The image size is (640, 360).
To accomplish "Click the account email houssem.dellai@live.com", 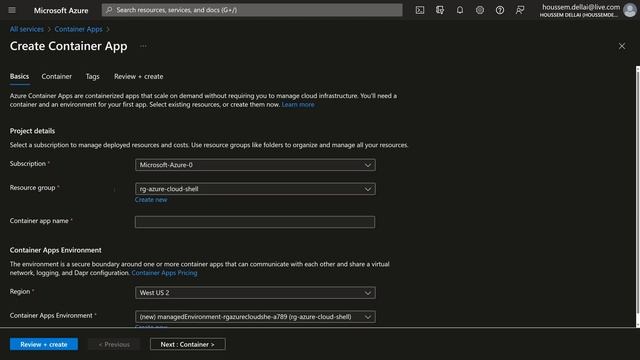I will [x=581, y=7].
